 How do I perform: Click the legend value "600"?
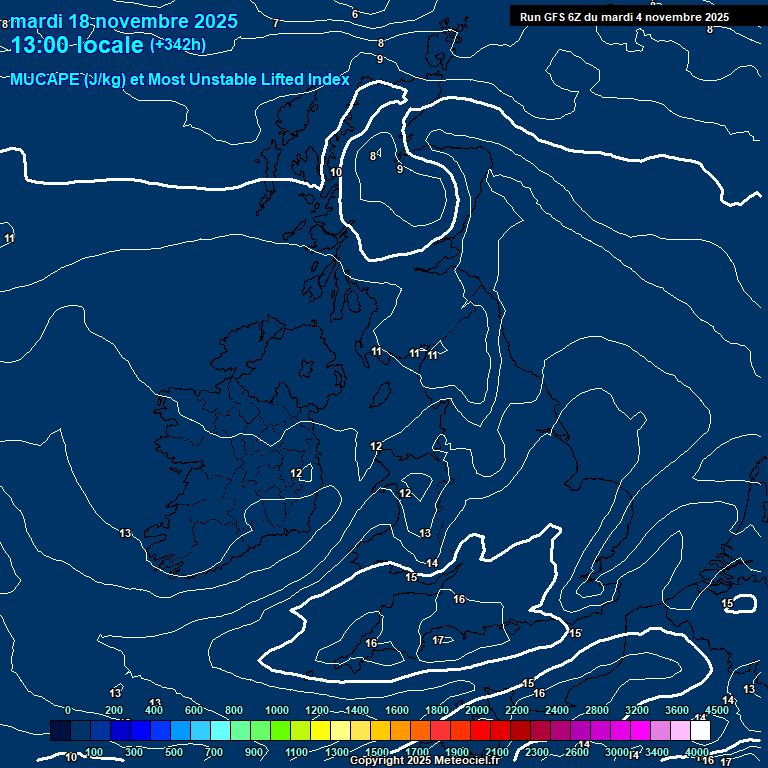tap(194, 710)
